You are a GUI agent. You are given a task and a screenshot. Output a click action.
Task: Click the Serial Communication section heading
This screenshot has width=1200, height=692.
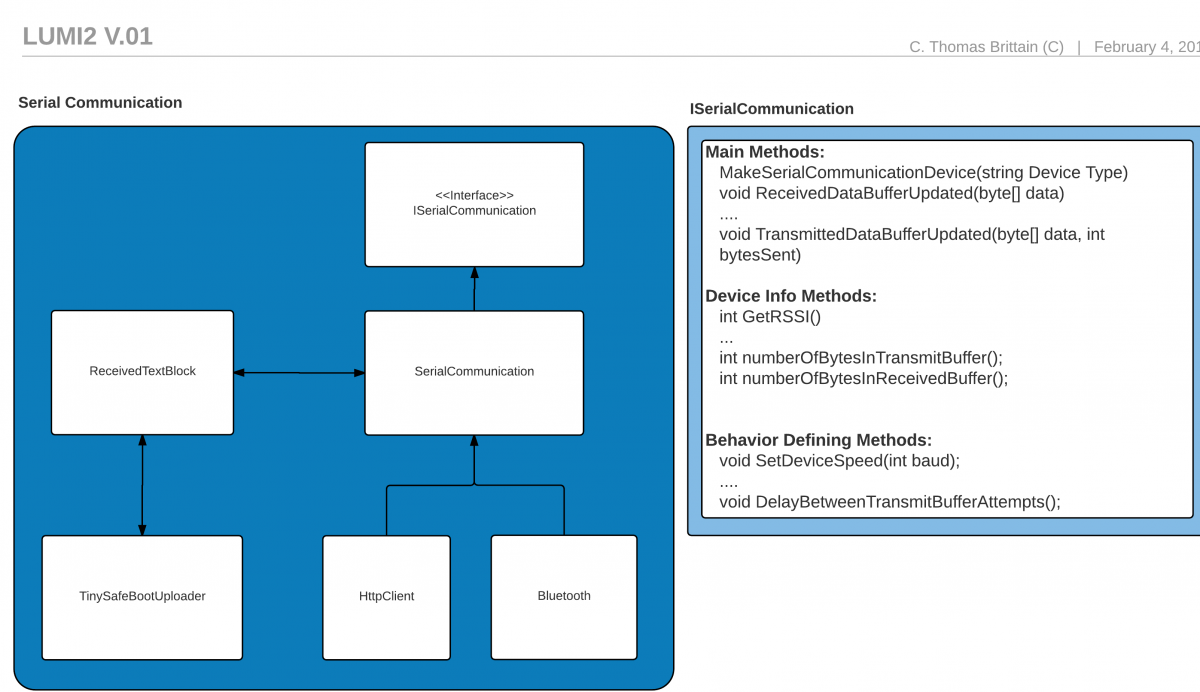pyautogui.click(x=100, y=103)
